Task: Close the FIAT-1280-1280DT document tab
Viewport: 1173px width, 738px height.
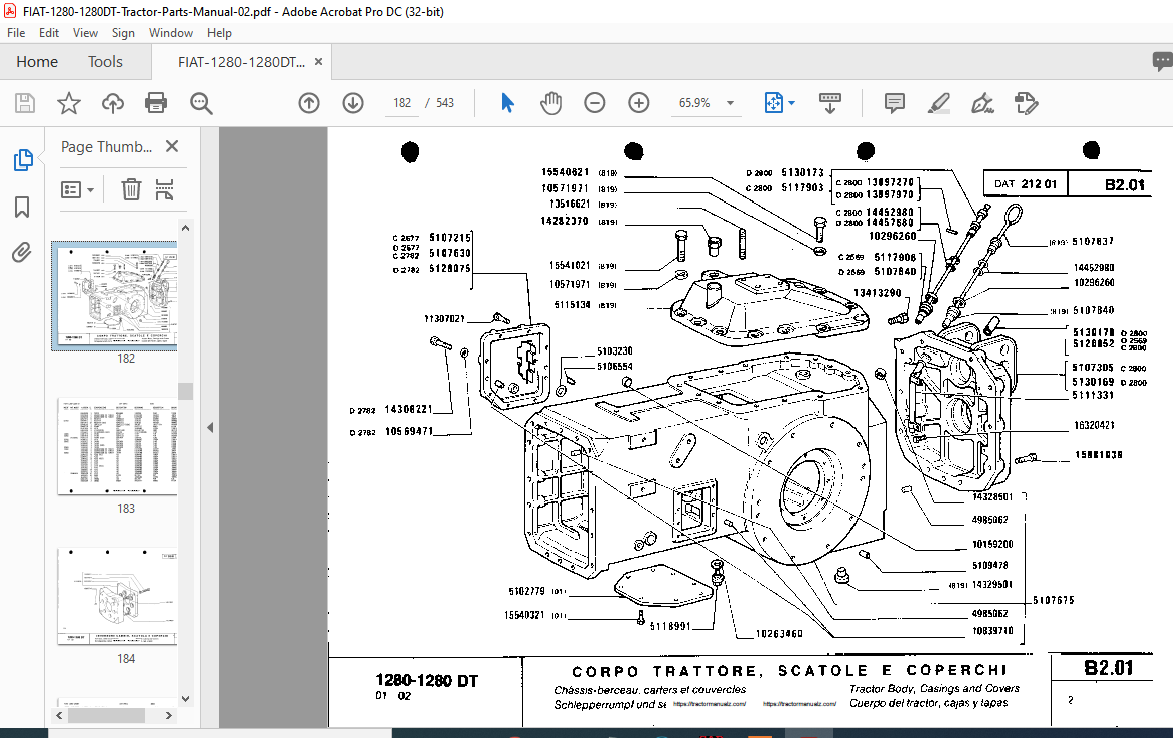Action: click(x=318, y=61)
